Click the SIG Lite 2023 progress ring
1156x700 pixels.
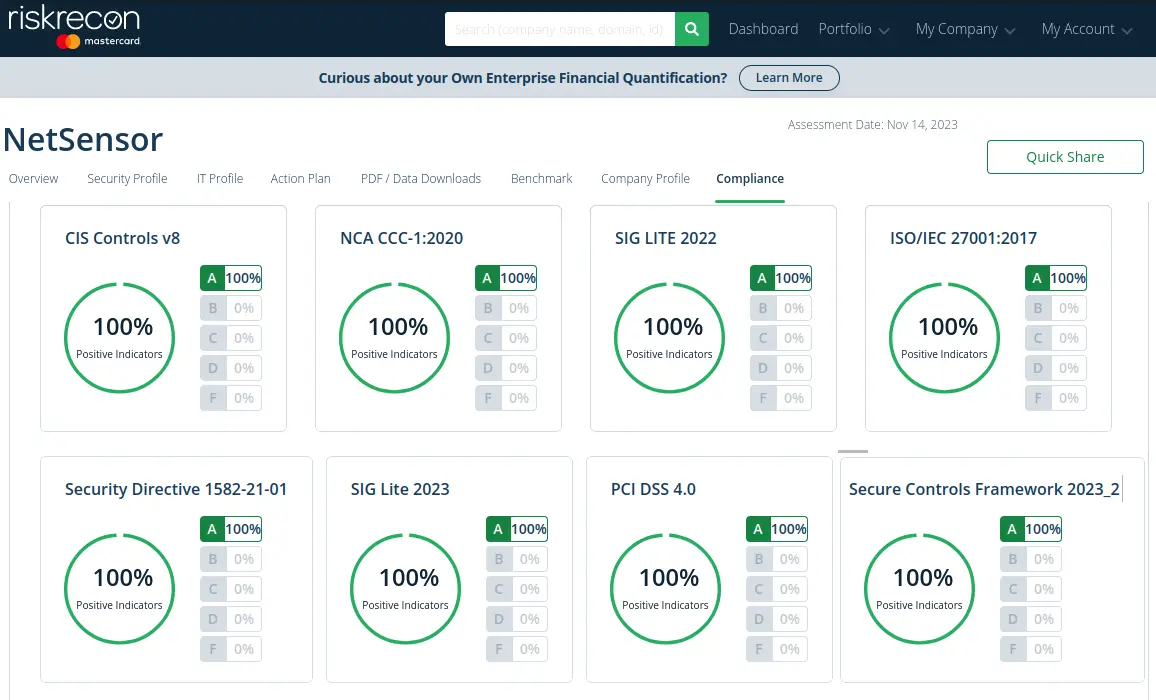tap(405, 589)
